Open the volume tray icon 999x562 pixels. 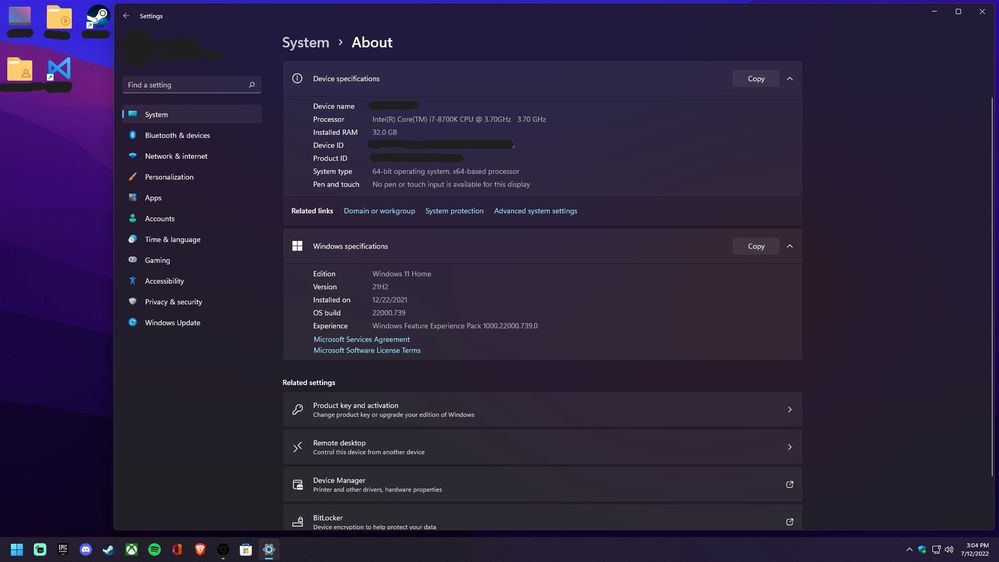[x=949, y=549]
